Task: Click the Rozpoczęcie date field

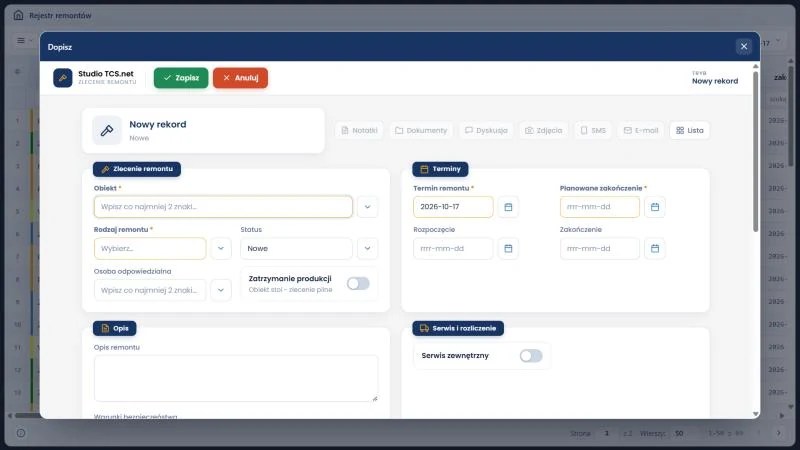Action: 453,248
